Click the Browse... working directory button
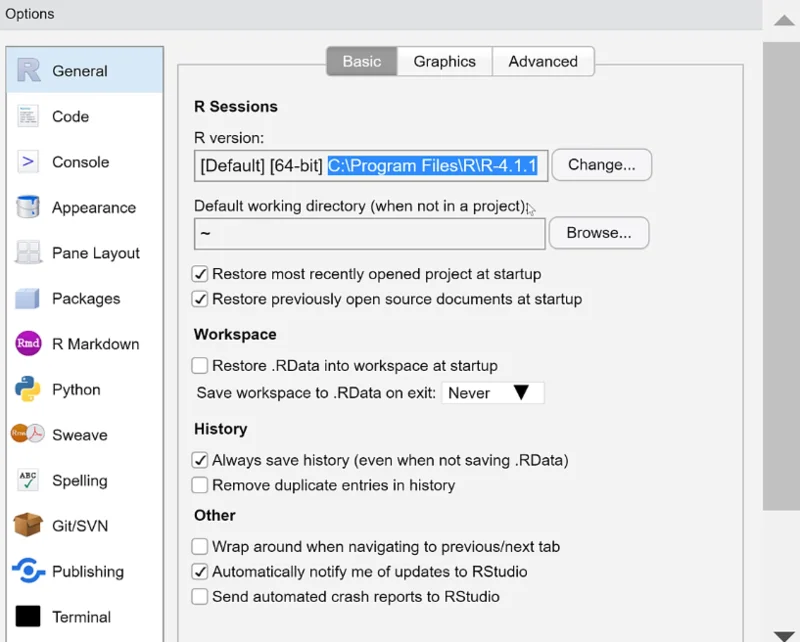Viewport: 800px width, 642px height. pyautogui.click(x=599, y=233)
